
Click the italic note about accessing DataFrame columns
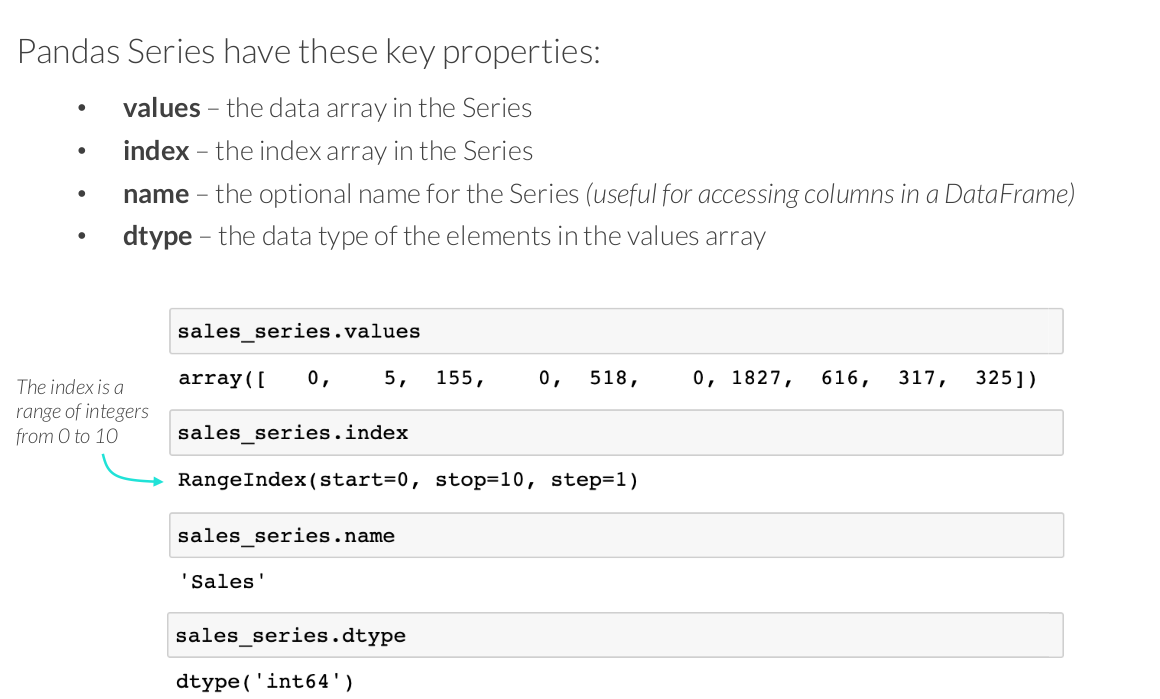pyautogui.click(x=833, y=194)
